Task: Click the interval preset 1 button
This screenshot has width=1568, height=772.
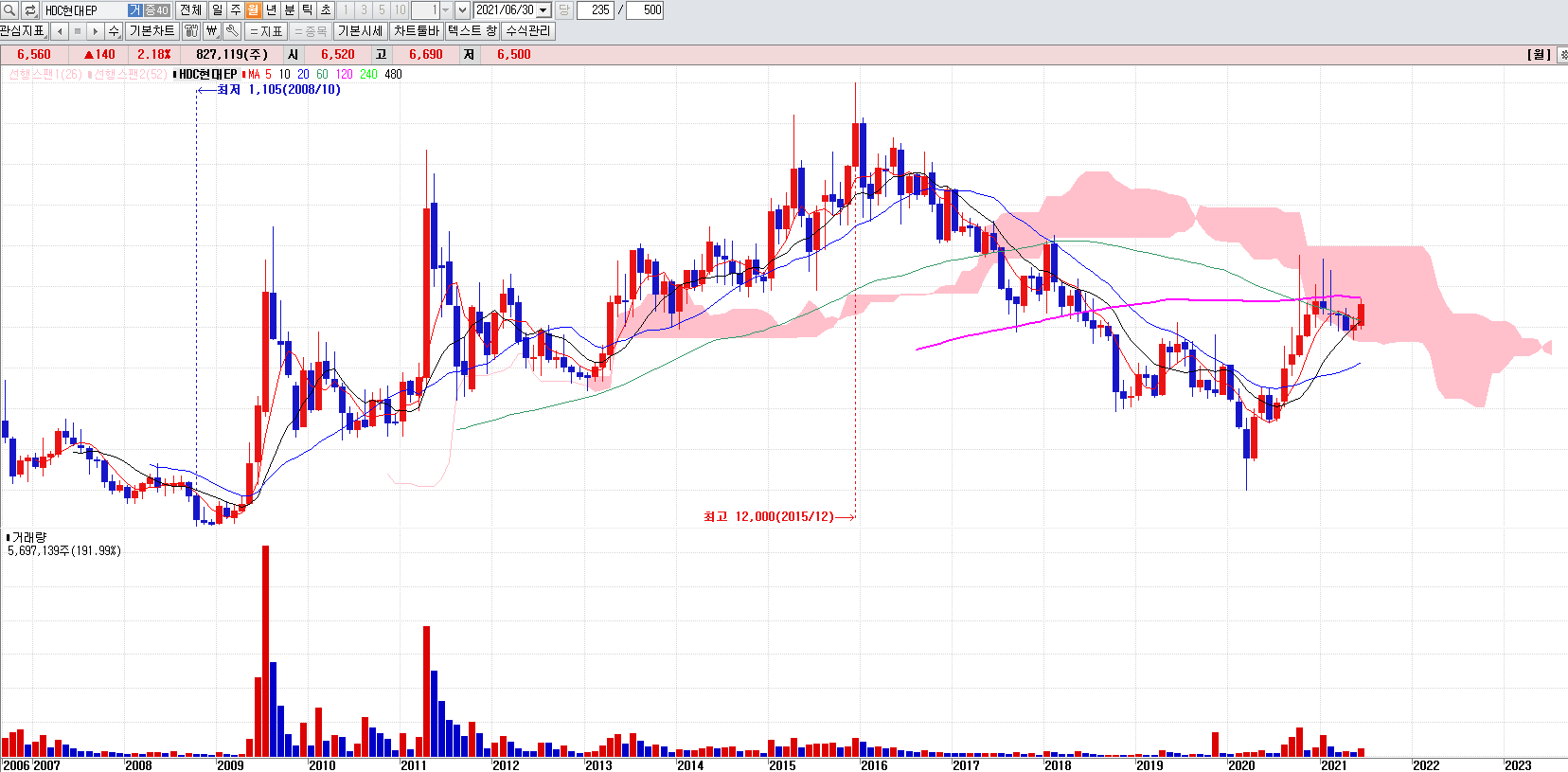Action: click(346, 9)
